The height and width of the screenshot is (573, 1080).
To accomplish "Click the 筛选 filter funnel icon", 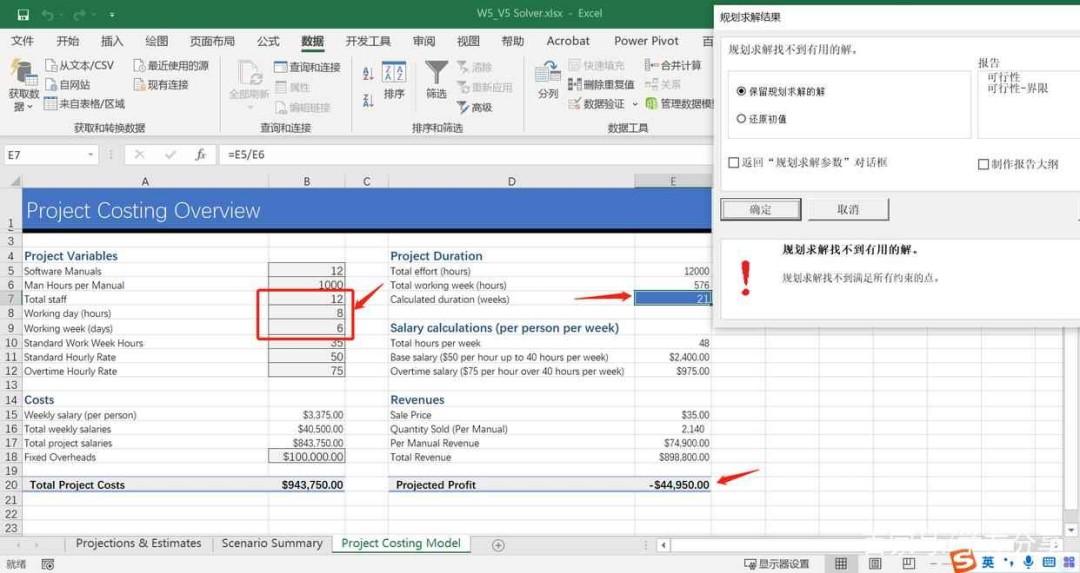I will pyautogui.click(x=436, y=72).
